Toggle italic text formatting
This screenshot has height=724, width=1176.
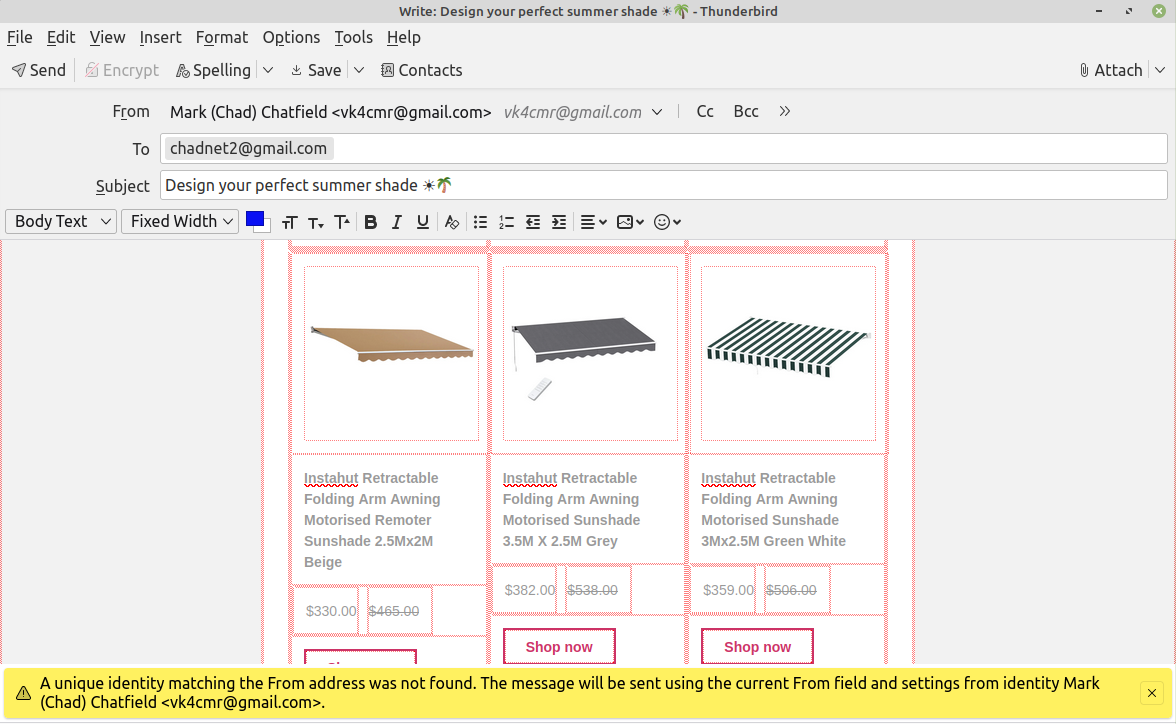pos(397,222)
